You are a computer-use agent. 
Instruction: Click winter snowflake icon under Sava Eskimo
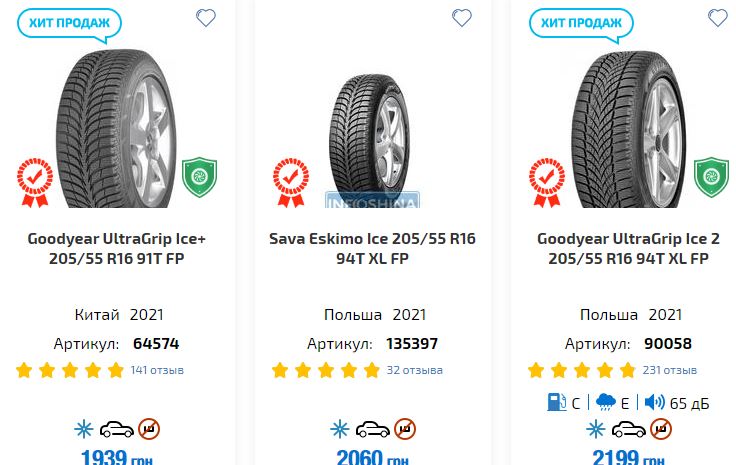click(x=340, y=430)
